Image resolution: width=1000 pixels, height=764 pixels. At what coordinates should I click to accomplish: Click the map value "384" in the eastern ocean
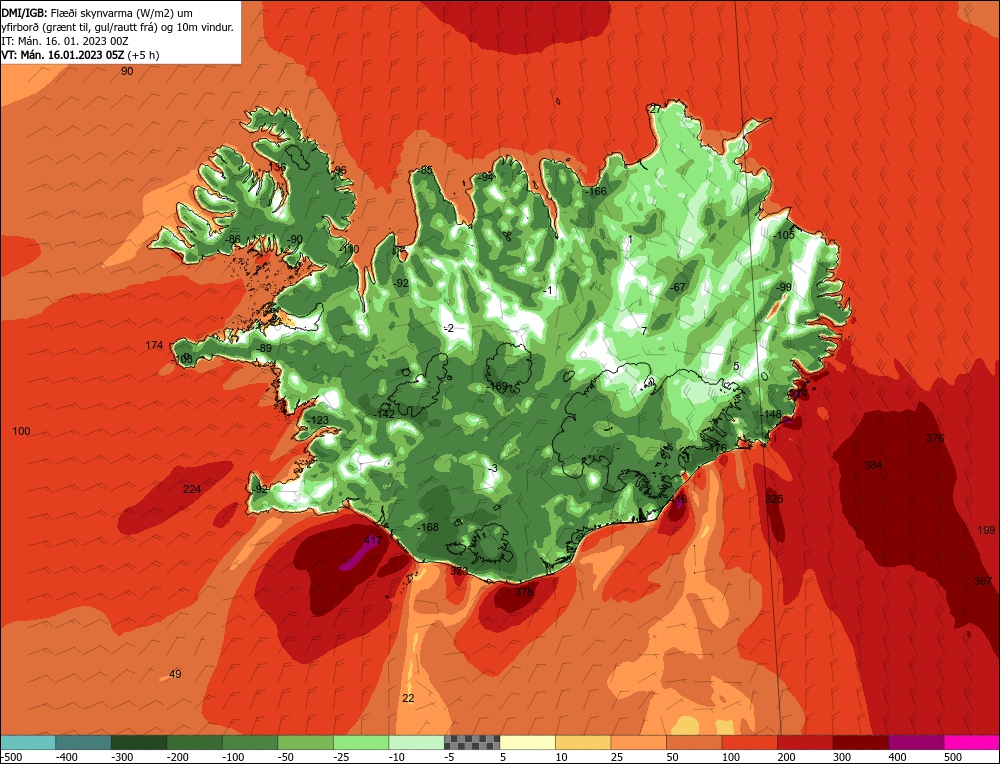click(x=873, y=465)
